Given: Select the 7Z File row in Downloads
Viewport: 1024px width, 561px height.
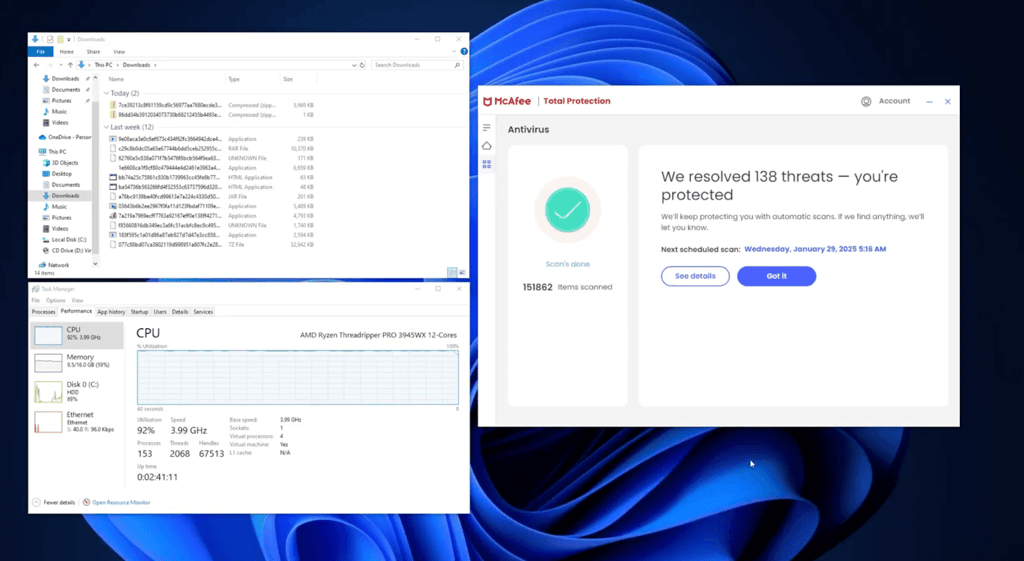Looking at the screenshot, I should [x=212, y=245].
